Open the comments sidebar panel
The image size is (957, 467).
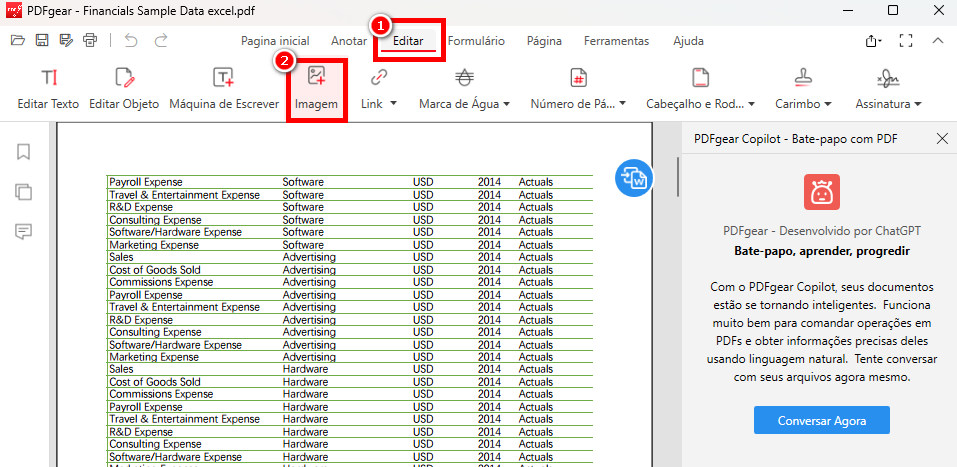24,232
